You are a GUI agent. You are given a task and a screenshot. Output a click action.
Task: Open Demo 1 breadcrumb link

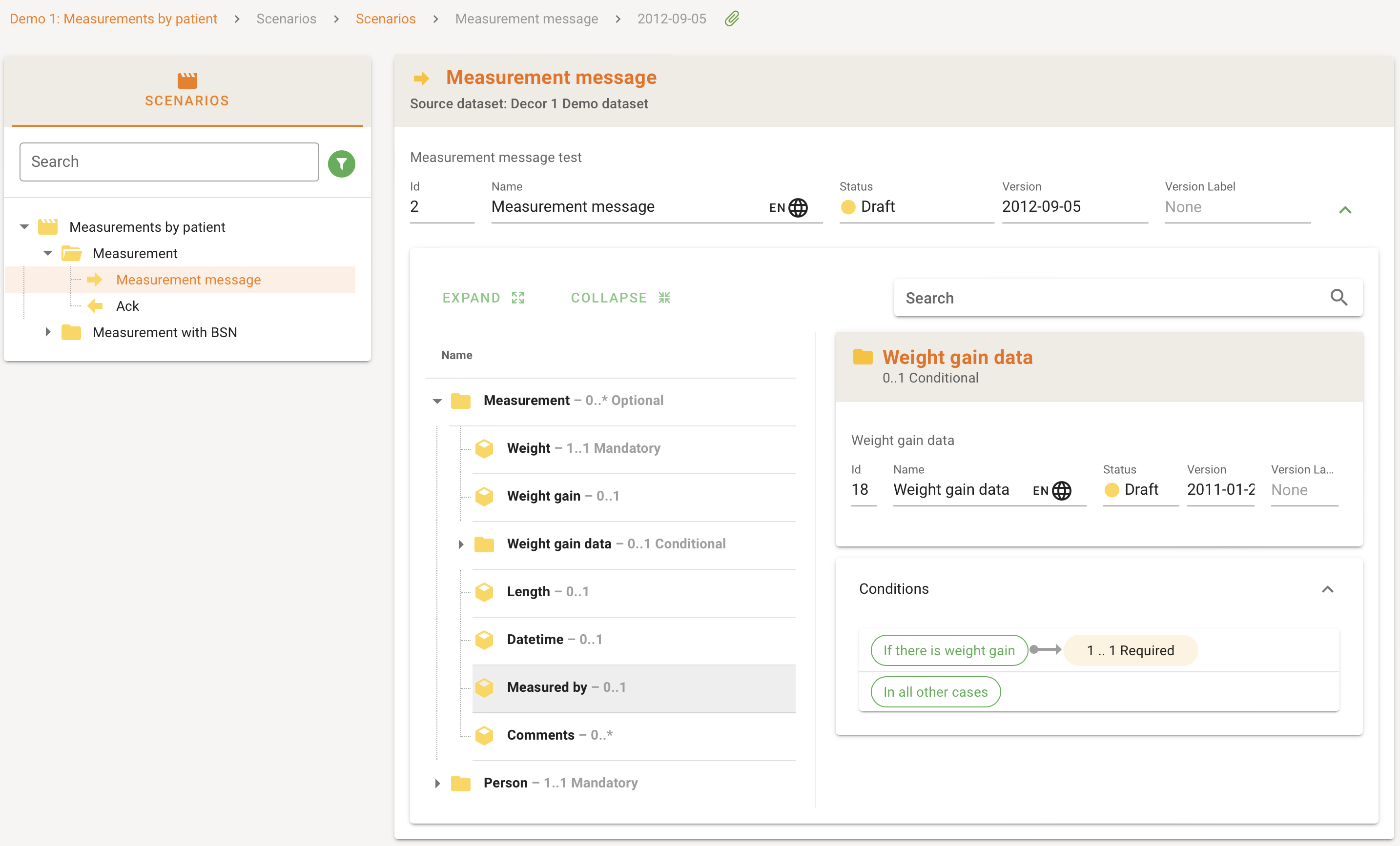[x=114, y=19]
